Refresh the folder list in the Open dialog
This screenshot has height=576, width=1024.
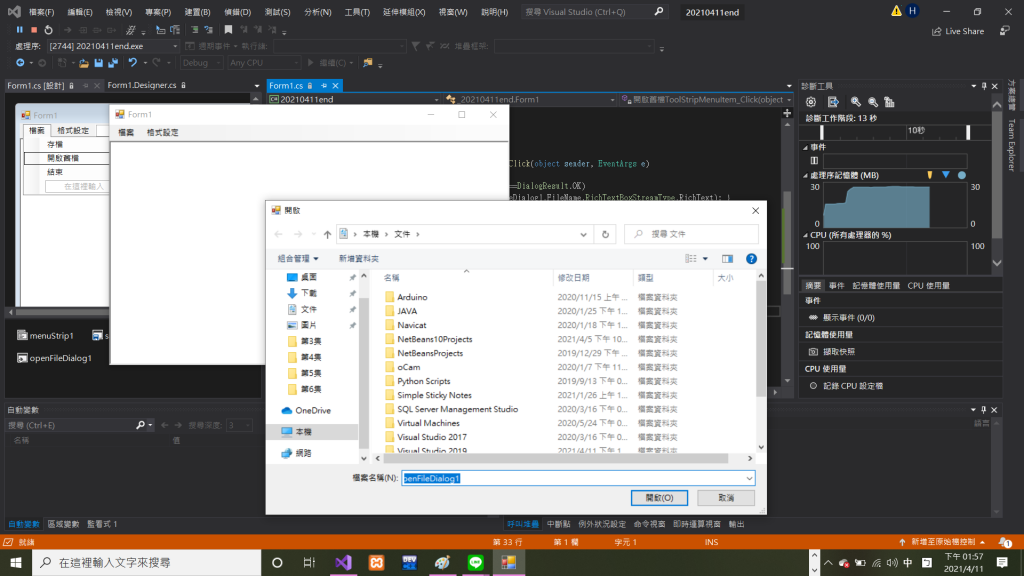605,234
